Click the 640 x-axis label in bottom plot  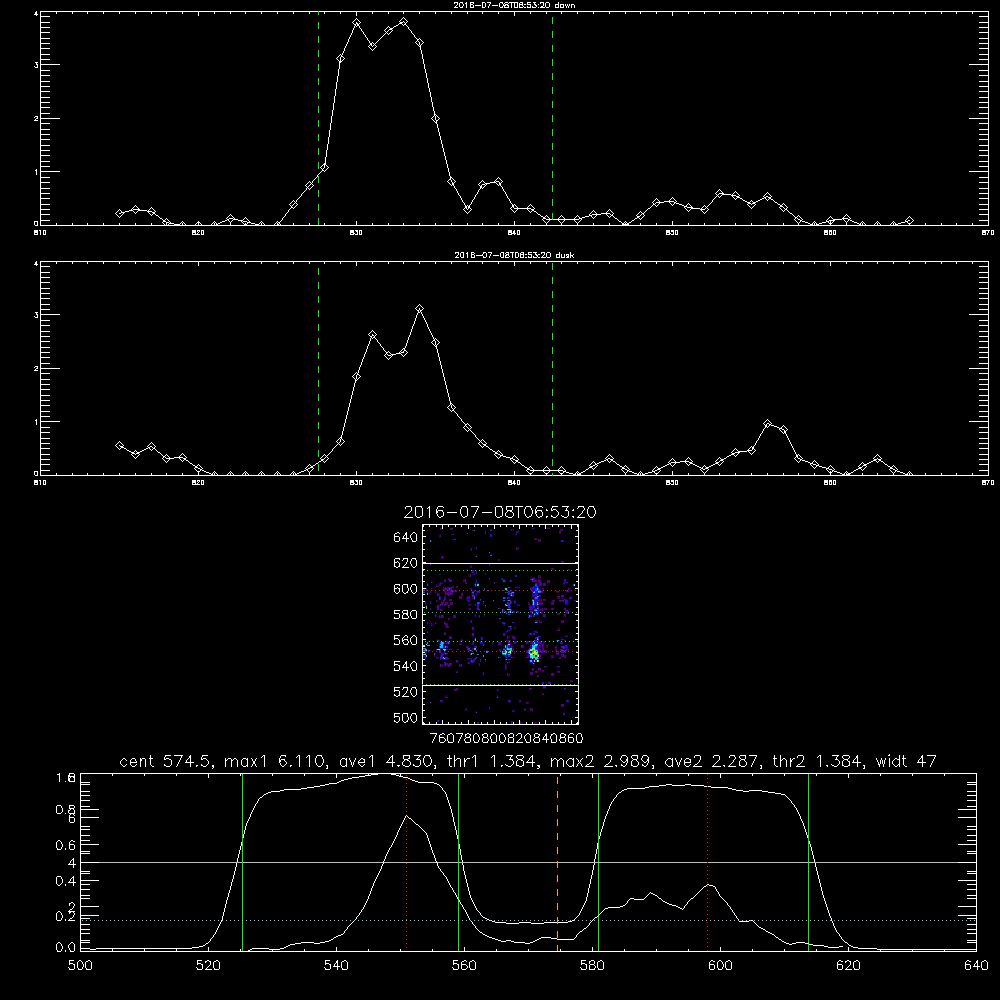976,966
